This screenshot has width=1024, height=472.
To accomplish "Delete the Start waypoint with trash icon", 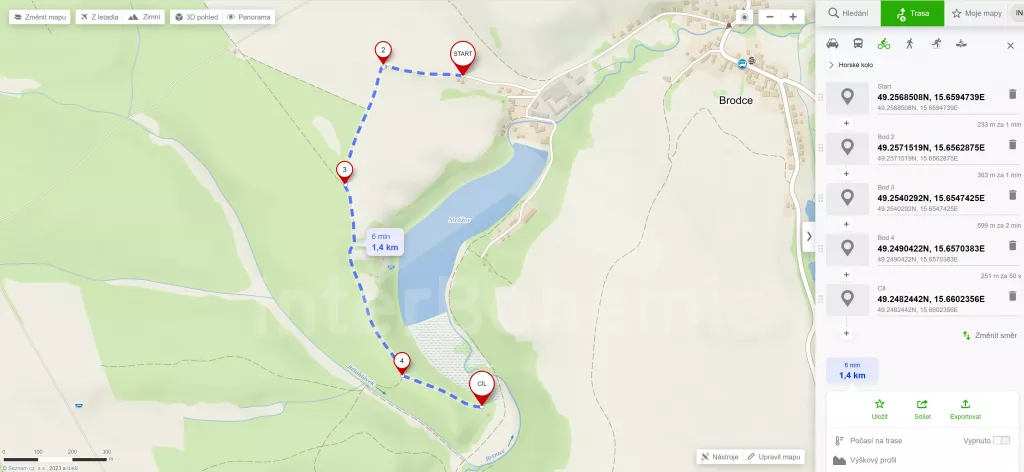I will (x=1012, y=94).
